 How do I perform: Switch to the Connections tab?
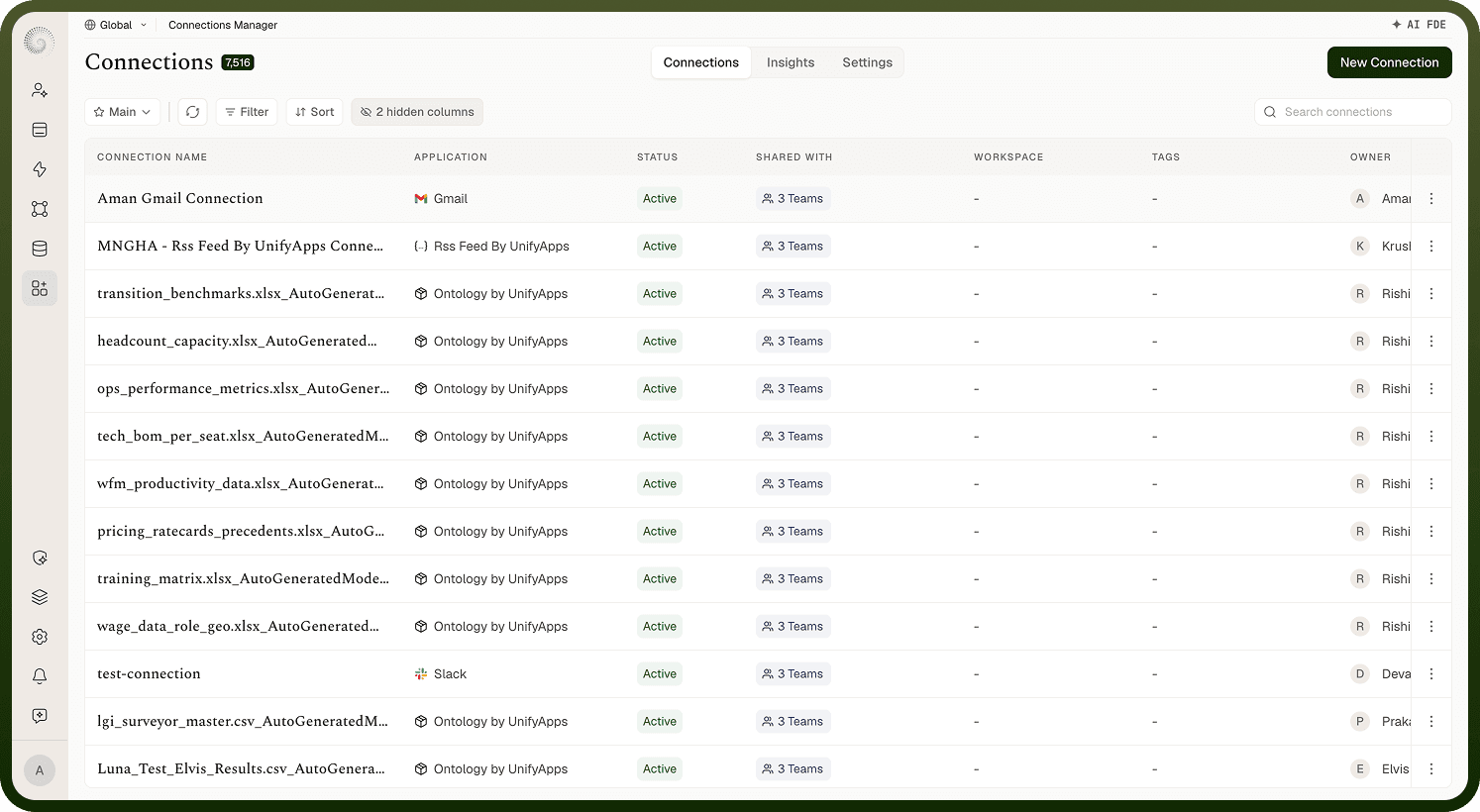coord(701,62)
